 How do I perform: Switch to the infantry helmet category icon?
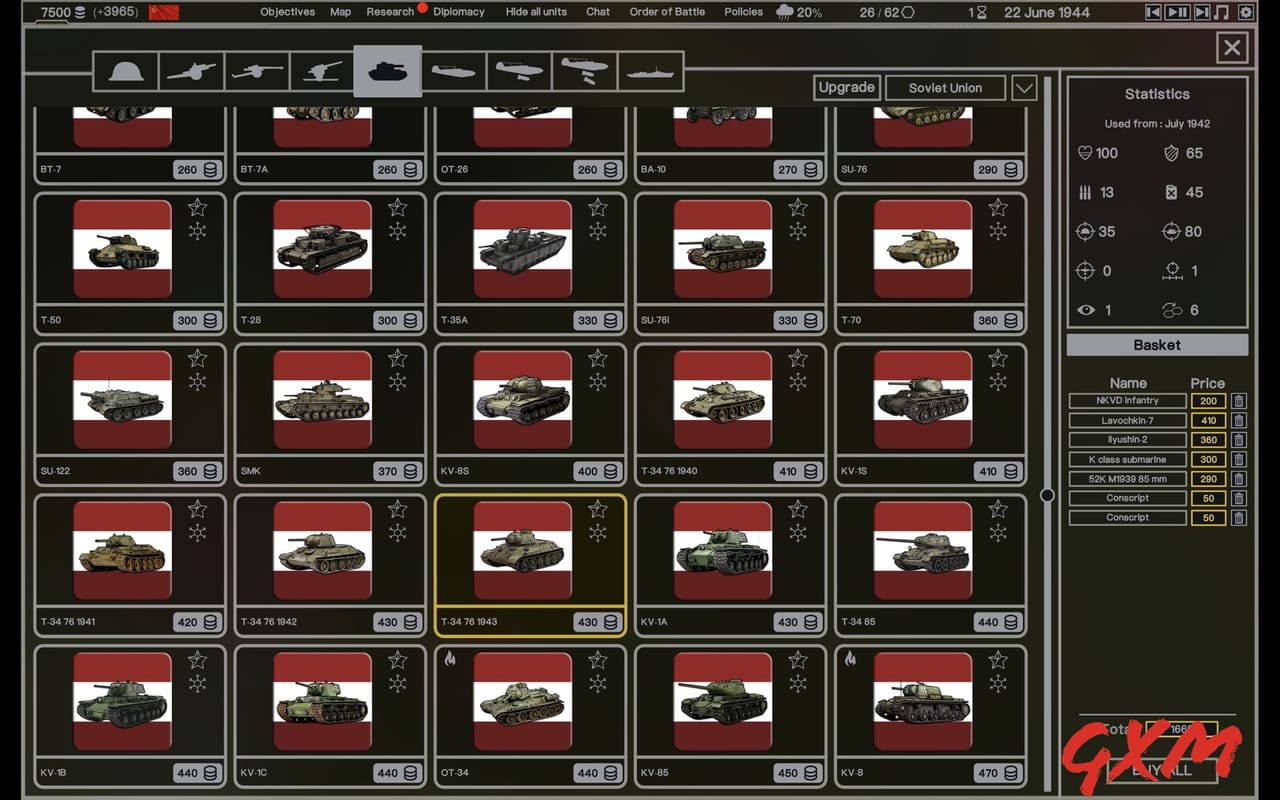[x=124, y=71]
